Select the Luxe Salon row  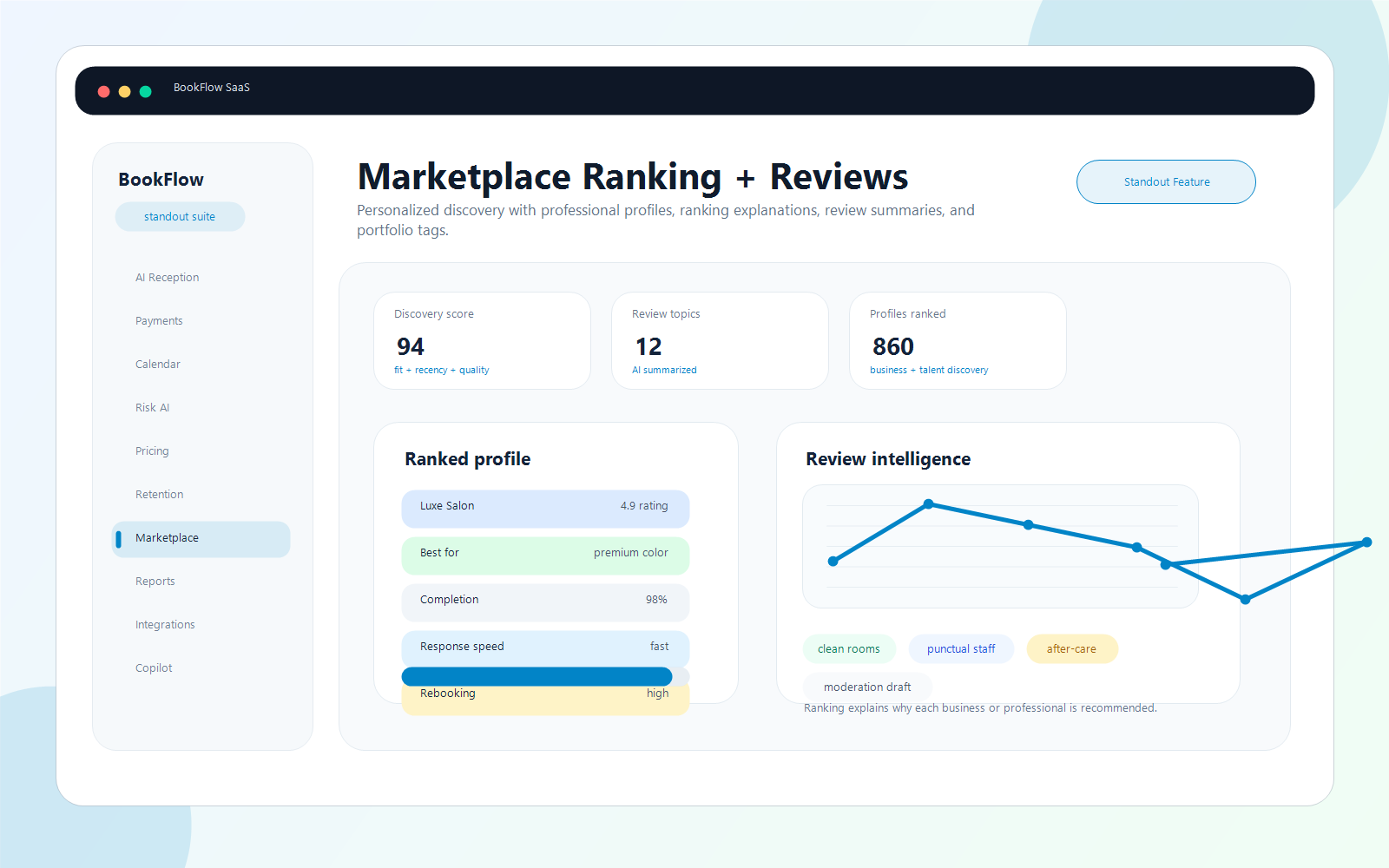[545, 509]
